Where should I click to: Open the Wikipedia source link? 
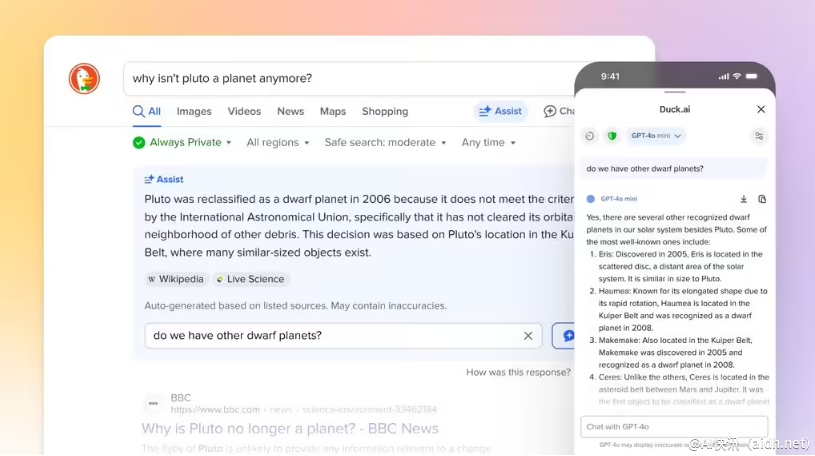coord(176,279)
